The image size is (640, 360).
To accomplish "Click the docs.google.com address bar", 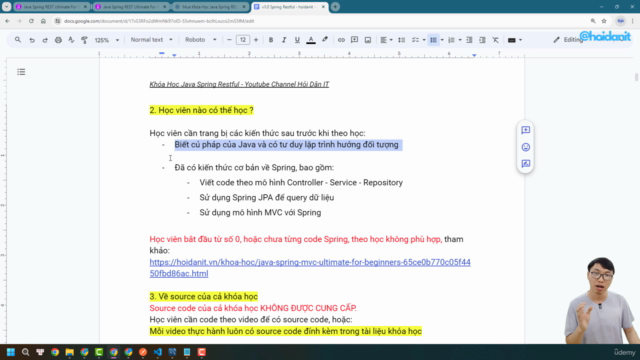I will click(318, 21).
